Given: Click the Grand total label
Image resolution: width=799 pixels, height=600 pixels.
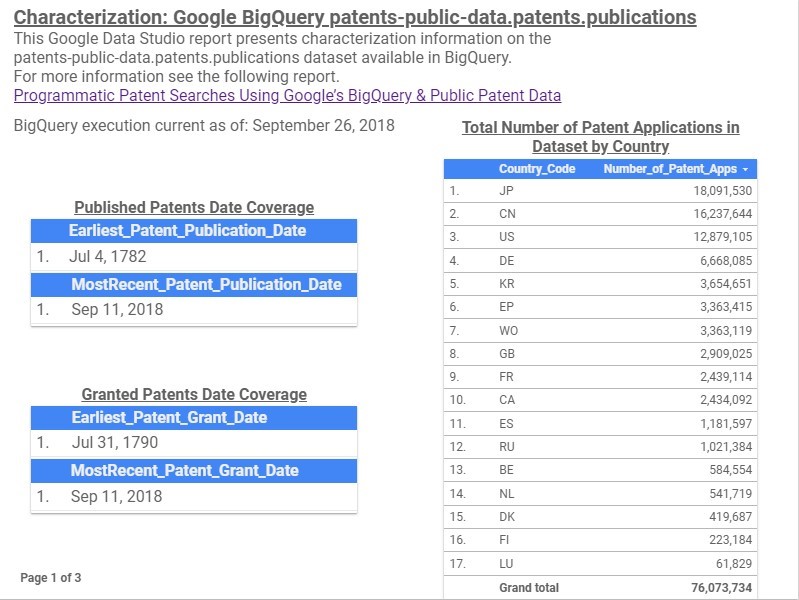Looking at the screenshot, I should pos(529,587).
